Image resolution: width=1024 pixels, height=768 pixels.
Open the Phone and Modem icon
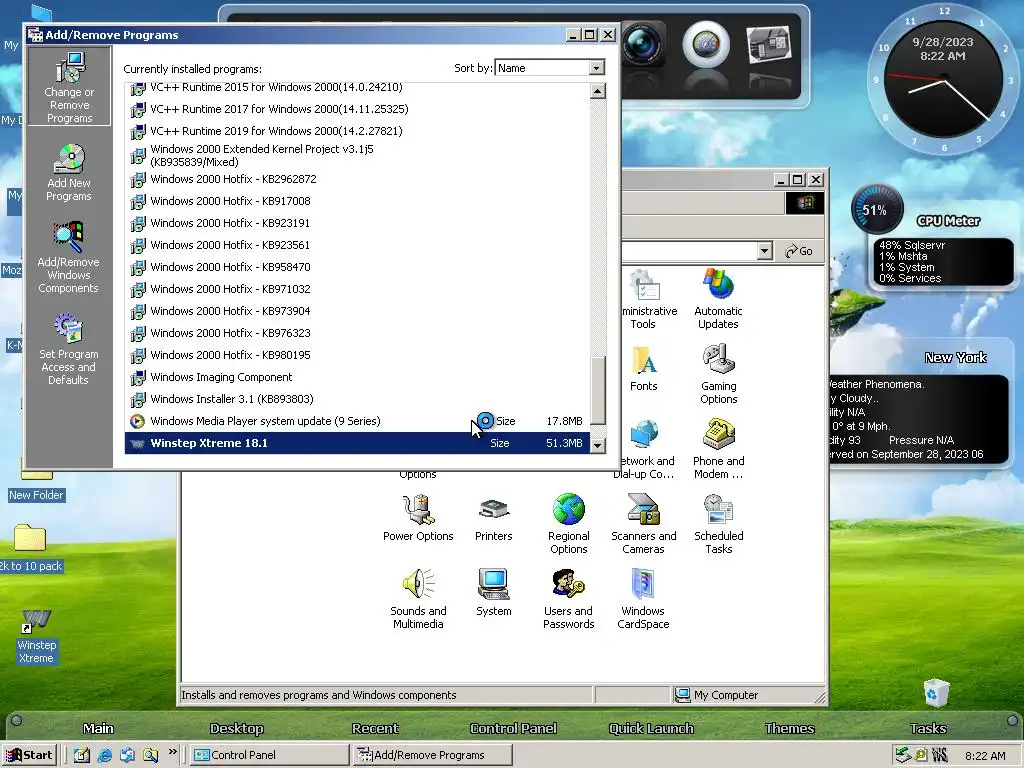[x=718, y=449]
